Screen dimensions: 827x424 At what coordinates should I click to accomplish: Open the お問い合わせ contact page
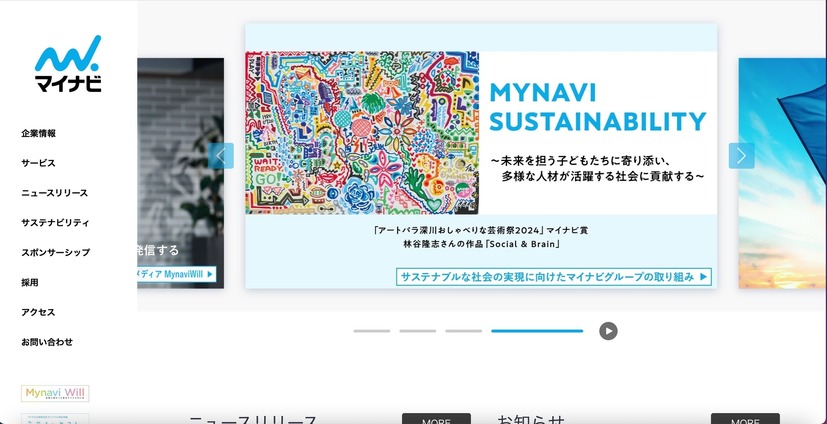47,342
